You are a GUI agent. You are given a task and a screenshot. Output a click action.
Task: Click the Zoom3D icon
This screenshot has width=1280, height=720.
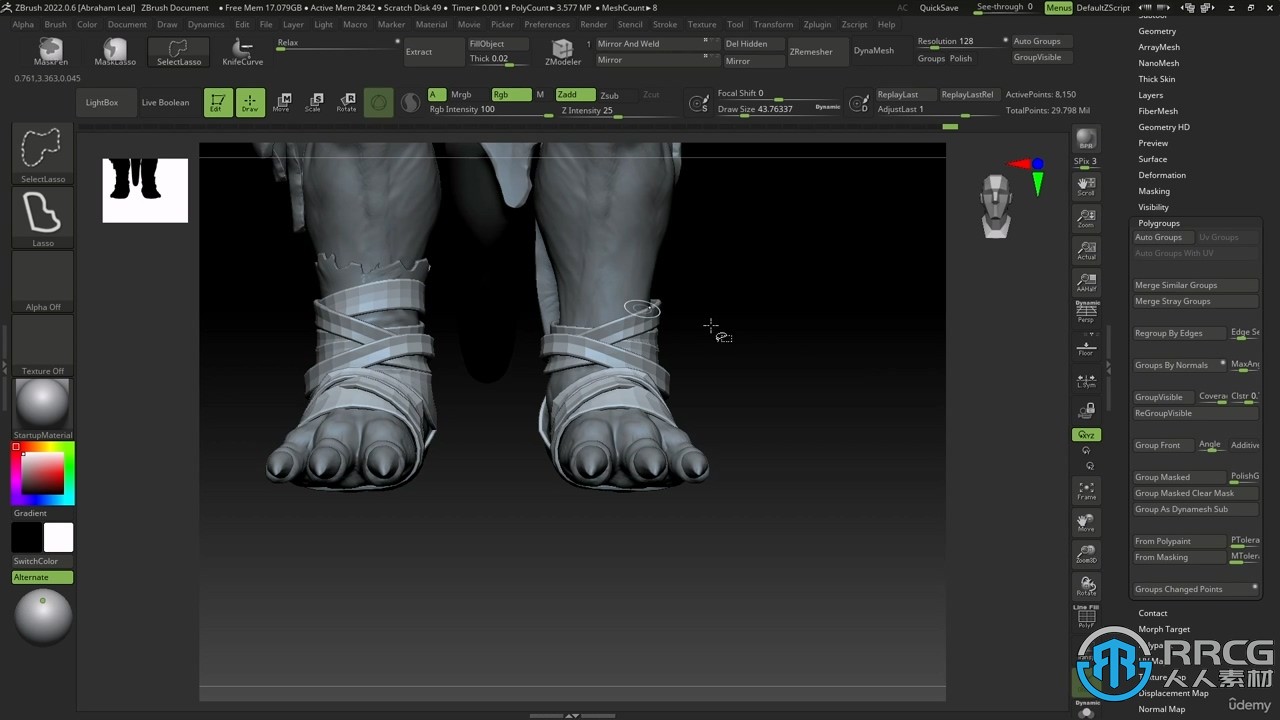pyautogui.click(x=1086, y=554)
